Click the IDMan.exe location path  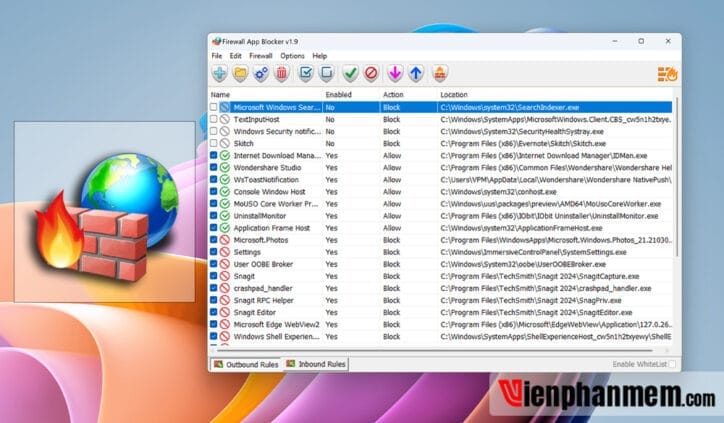pyautogui.click(x=543, y=156)
